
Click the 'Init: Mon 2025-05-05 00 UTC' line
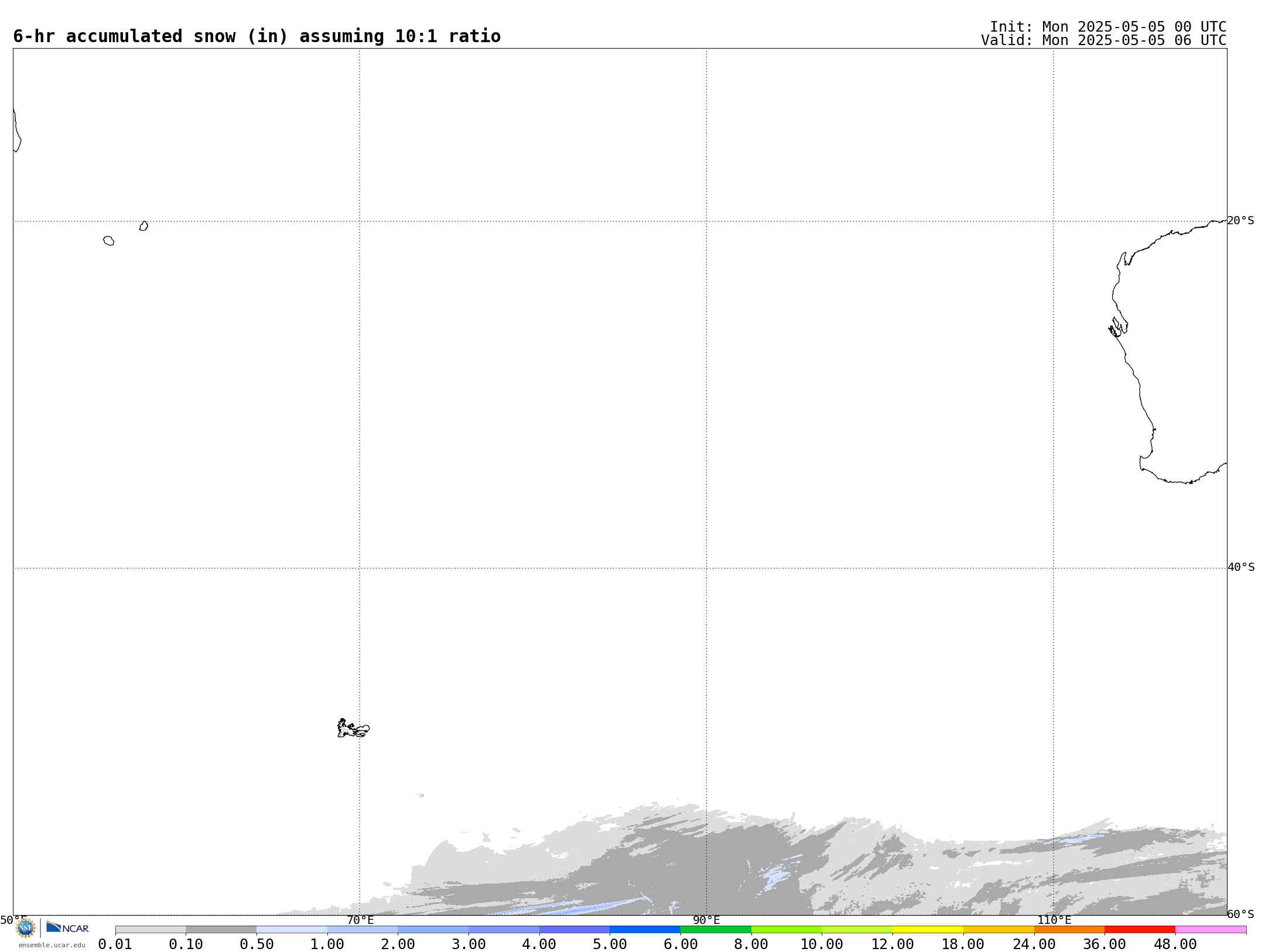[1108, 27]
